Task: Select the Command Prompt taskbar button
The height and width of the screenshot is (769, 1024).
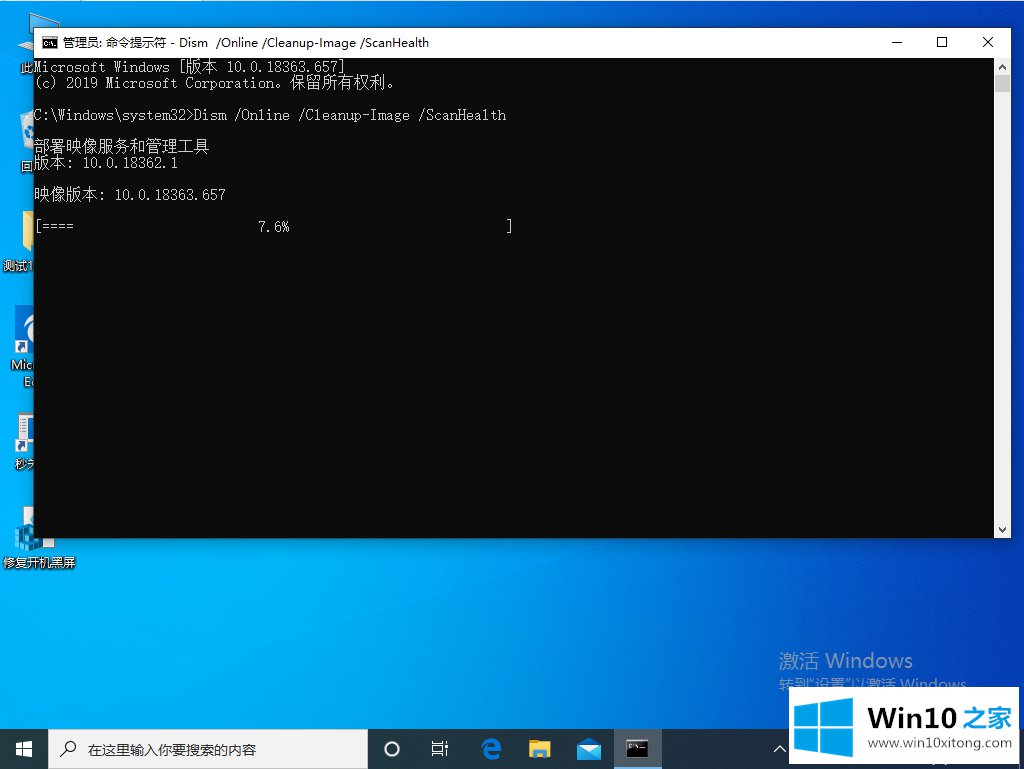Action: pos(637,748)
